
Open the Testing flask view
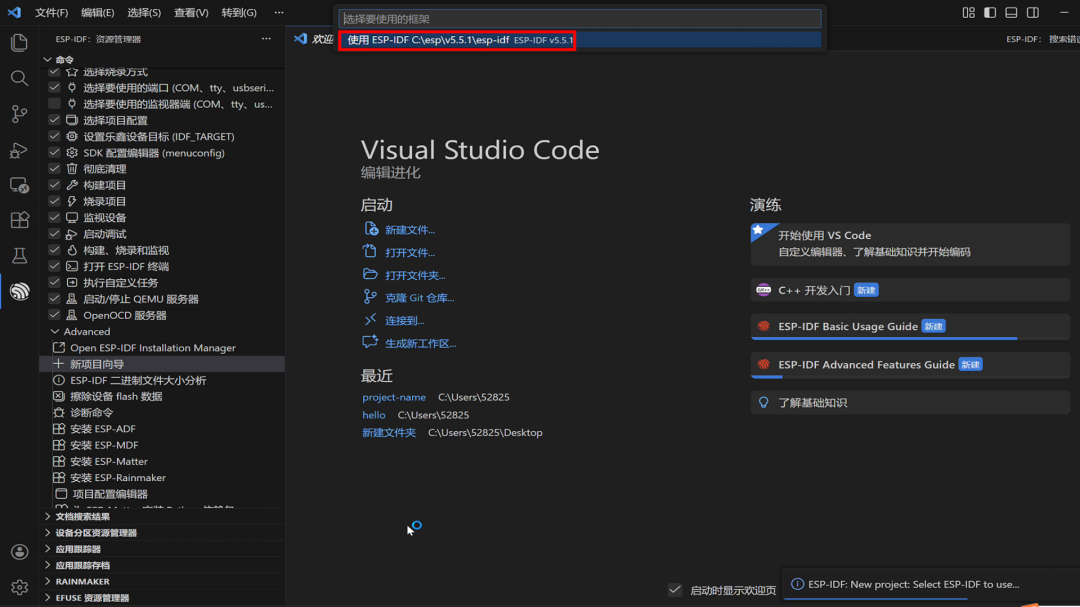[x=19, y=256]
